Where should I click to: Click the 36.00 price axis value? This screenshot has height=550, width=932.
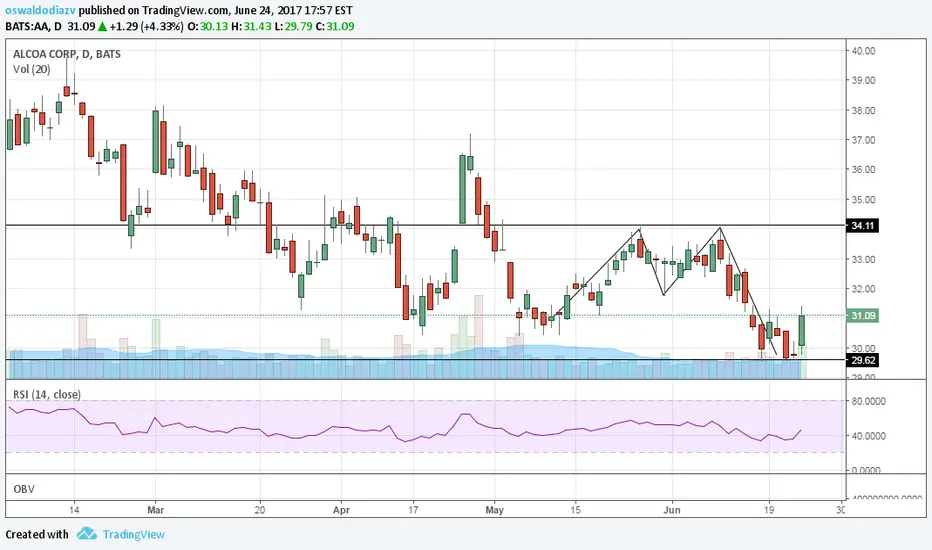click(x=863, y=169)
